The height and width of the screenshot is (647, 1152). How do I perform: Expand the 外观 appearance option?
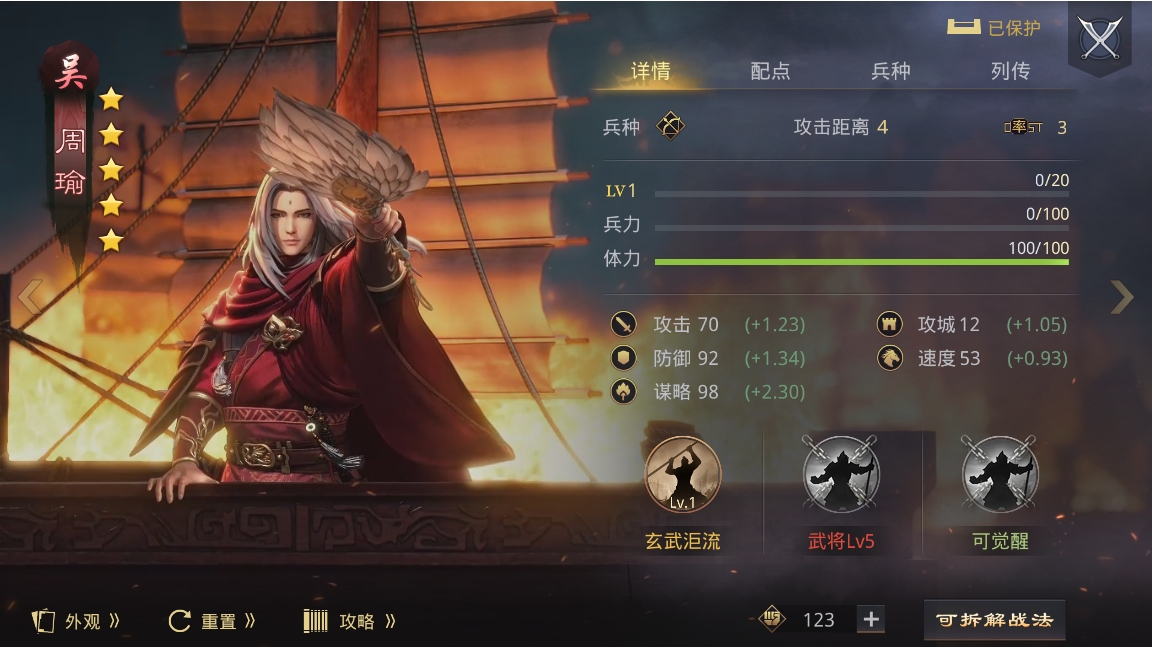(x=76, y=621)
